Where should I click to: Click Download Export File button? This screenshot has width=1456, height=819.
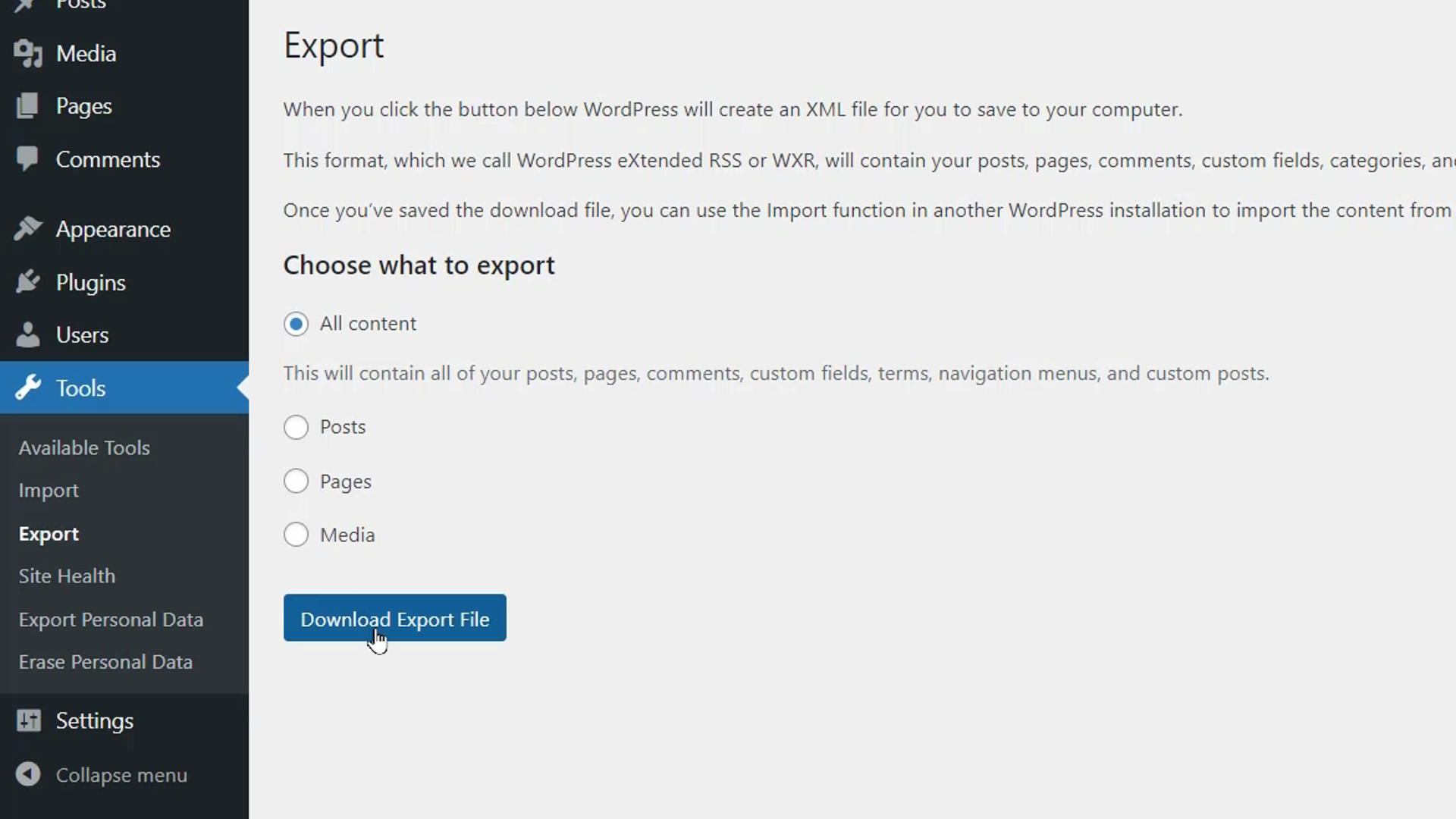click(x=395, y=618)
